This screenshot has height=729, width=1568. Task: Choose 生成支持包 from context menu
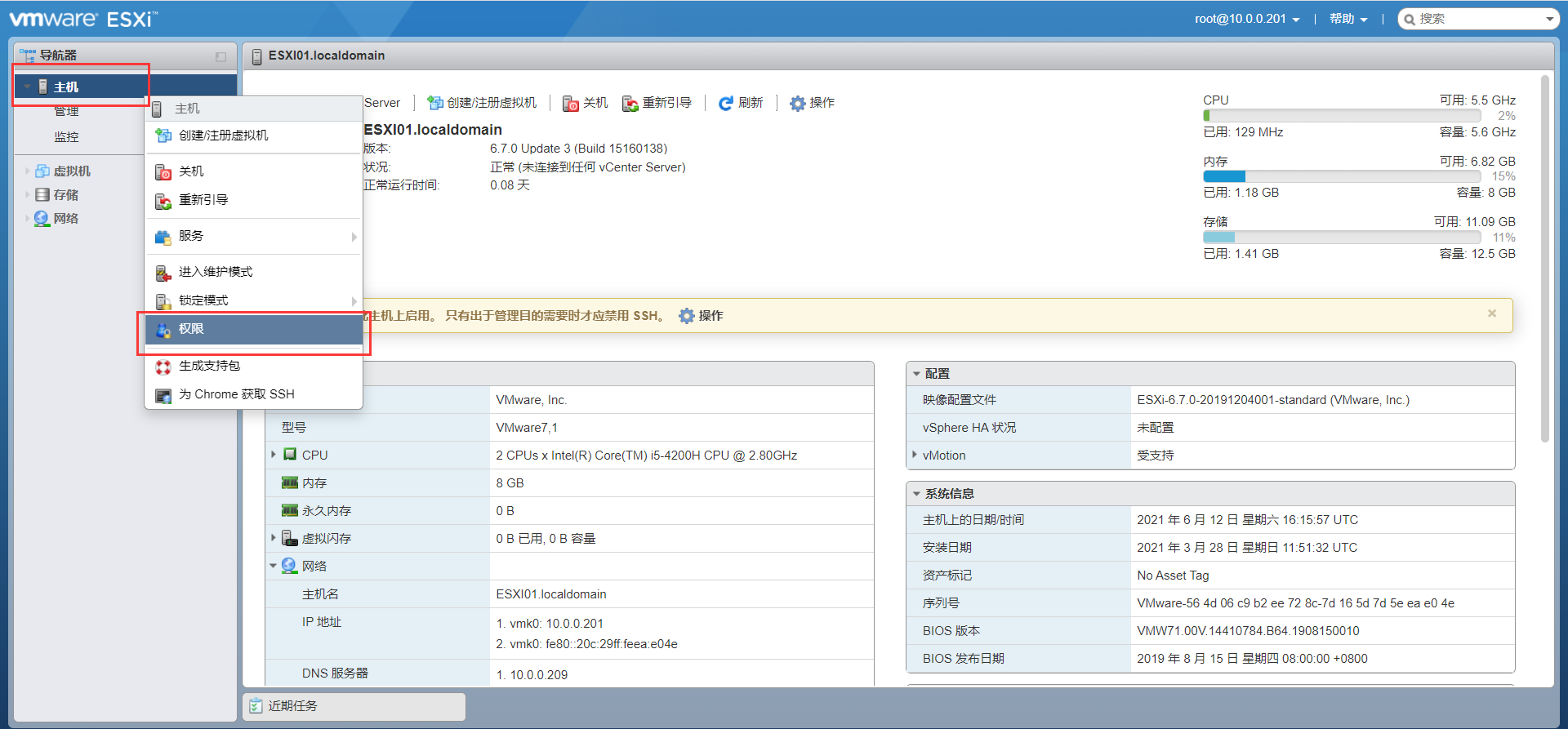tap(254, 366)
